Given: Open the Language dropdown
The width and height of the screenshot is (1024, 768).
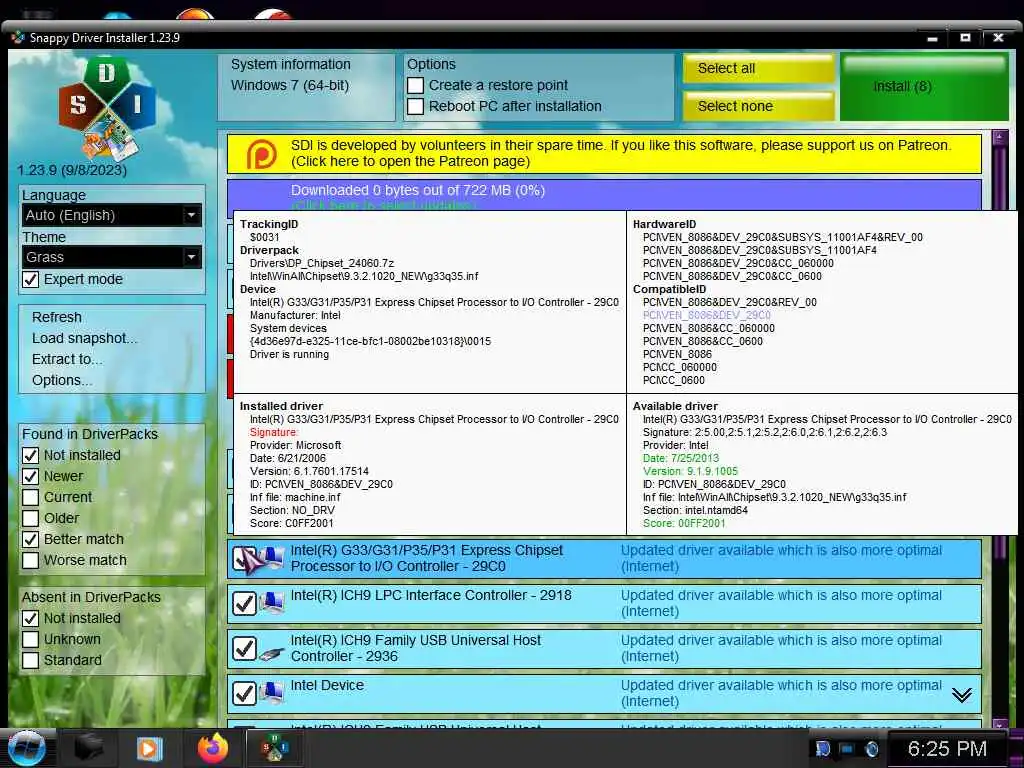Looking at the screenshot, I should click(x=112, y=215).
